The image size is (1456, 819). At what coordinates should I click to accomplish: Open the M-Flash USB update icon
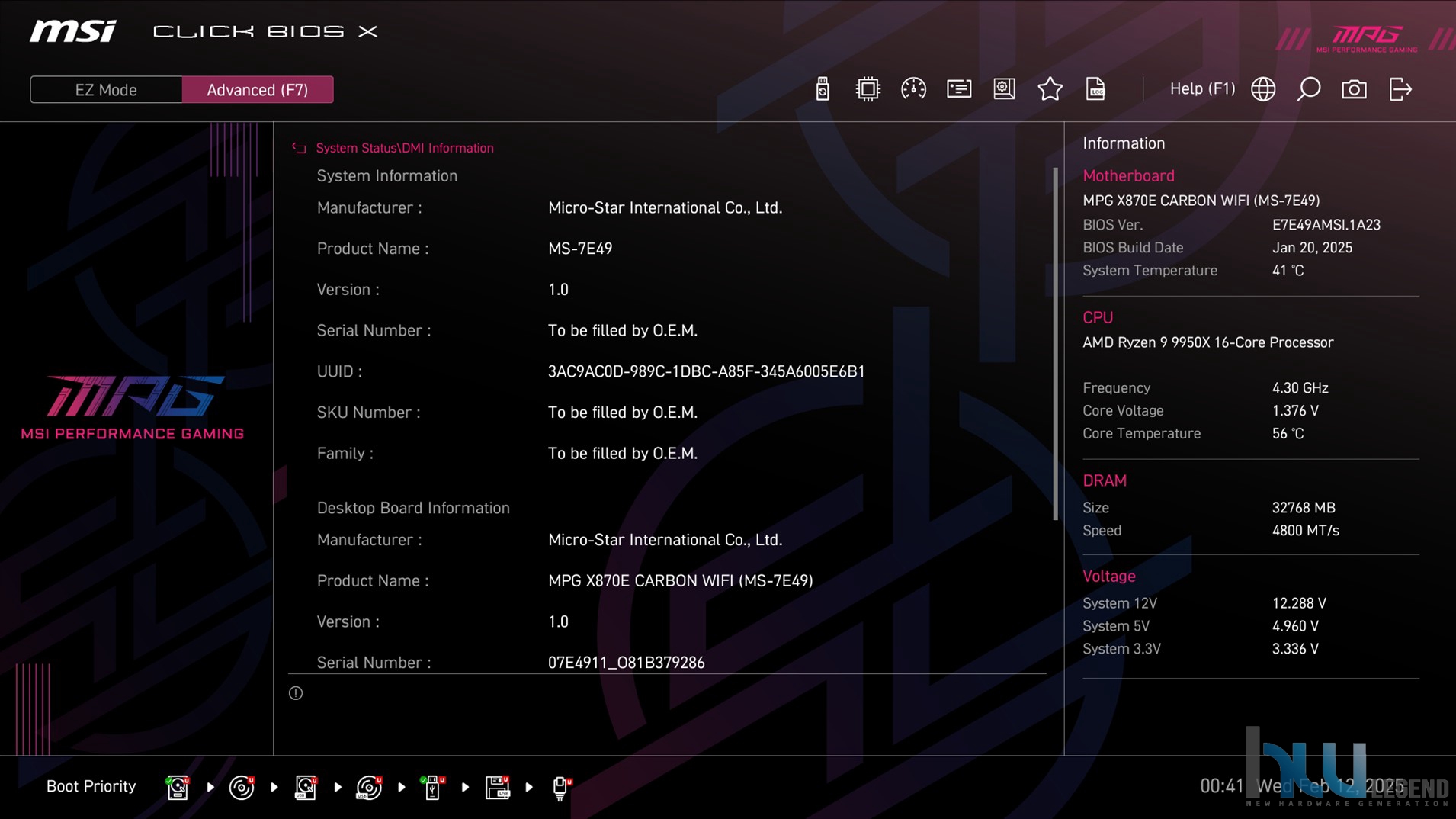click(822, 89)
